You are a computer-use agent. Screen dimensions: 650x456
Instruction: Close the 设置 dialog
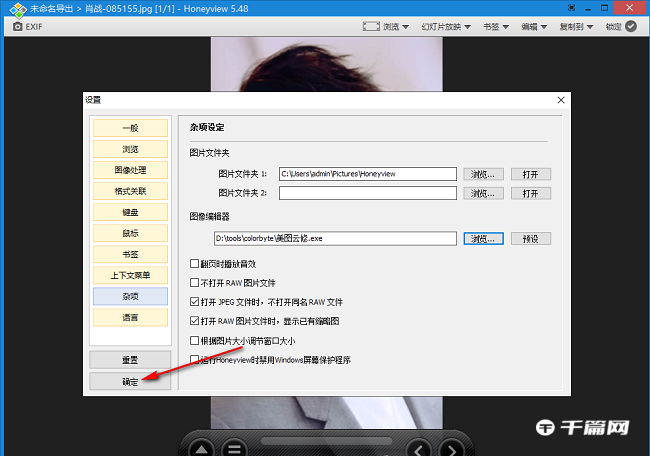pyautogui.click(x=561, y=100)
